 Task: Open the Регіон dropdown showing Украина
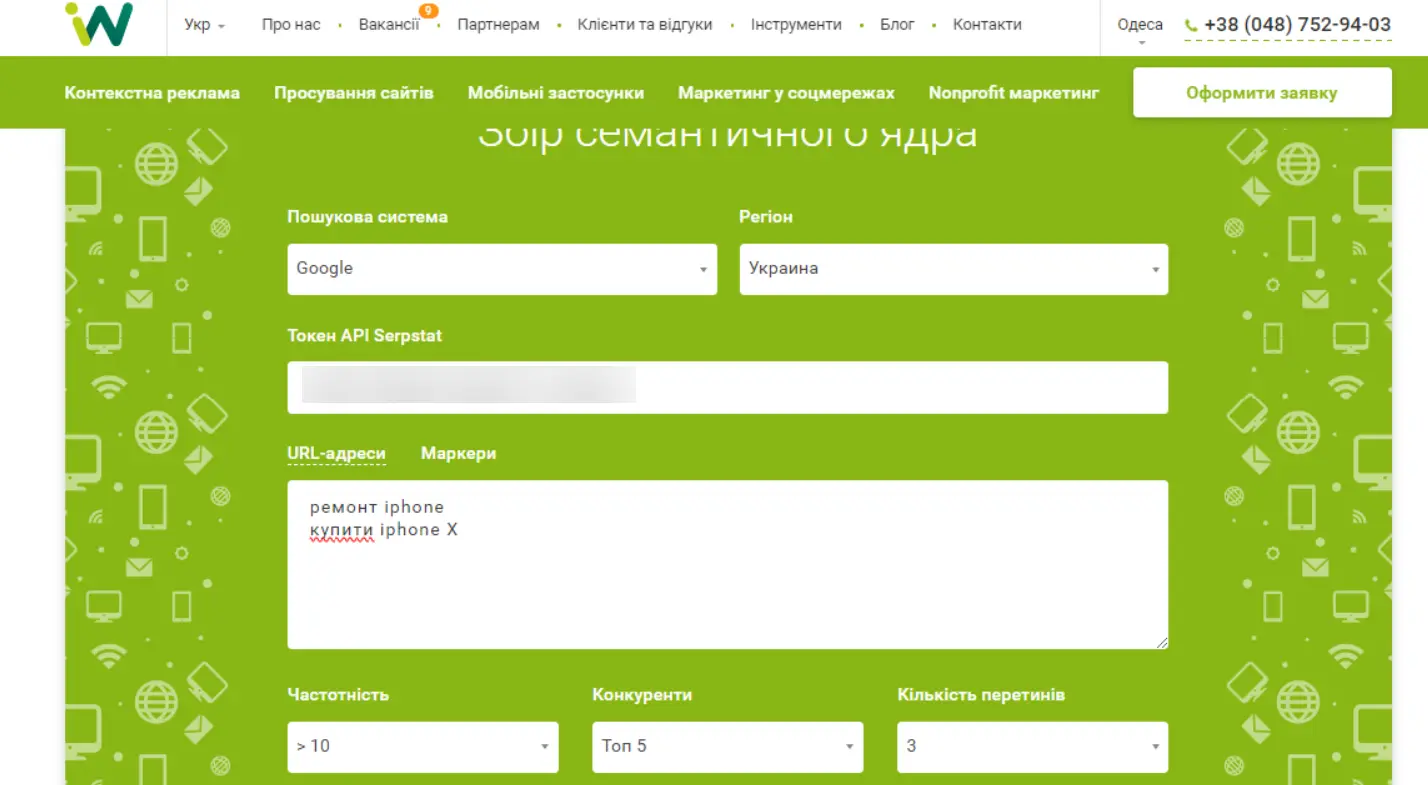pyautogui.click(x=954, y=269)
